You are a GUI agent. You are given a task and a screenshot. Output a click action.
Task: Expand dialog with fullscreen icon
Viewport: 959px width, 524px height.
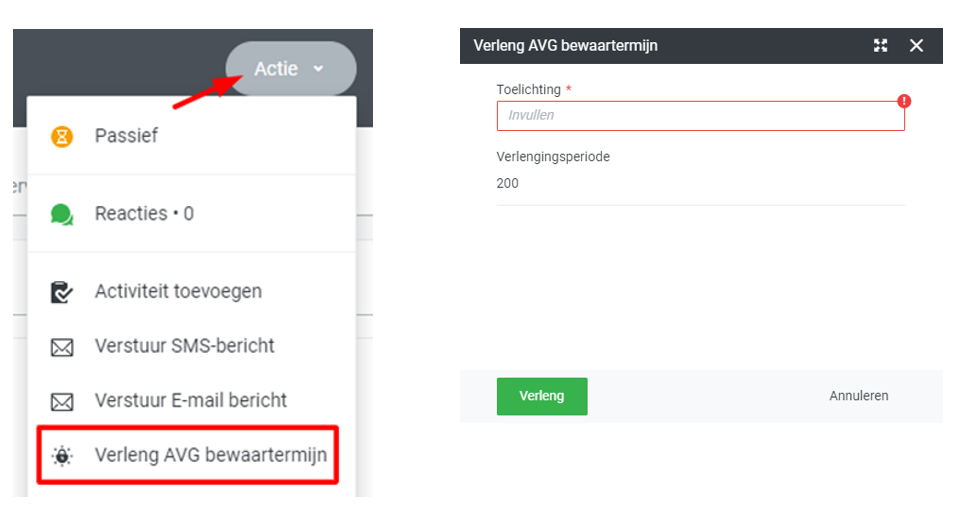[880, 45]
